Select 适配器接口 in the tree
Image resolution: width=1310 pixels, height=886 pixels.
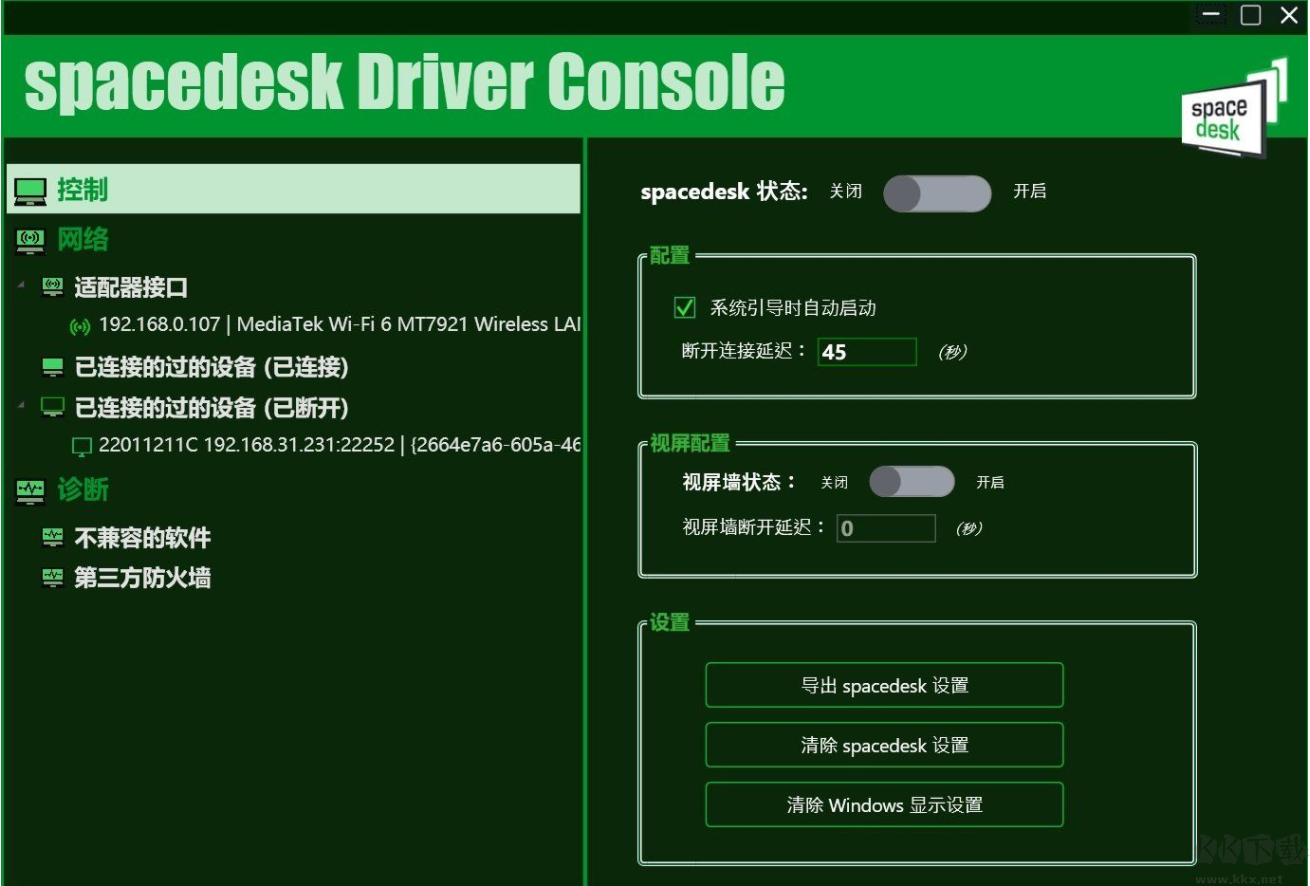(x=131, y=288)
